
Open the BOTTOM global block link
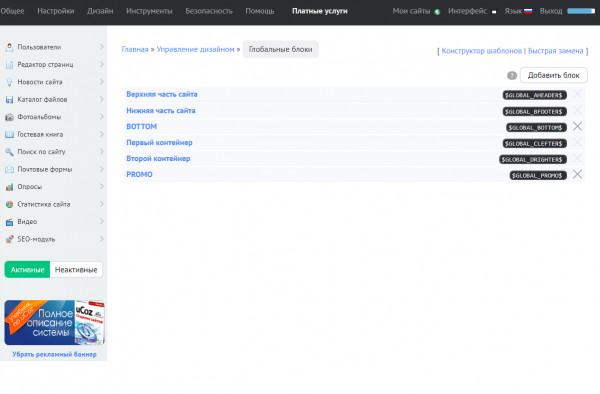pyautogui.click(x=142, y=127)
